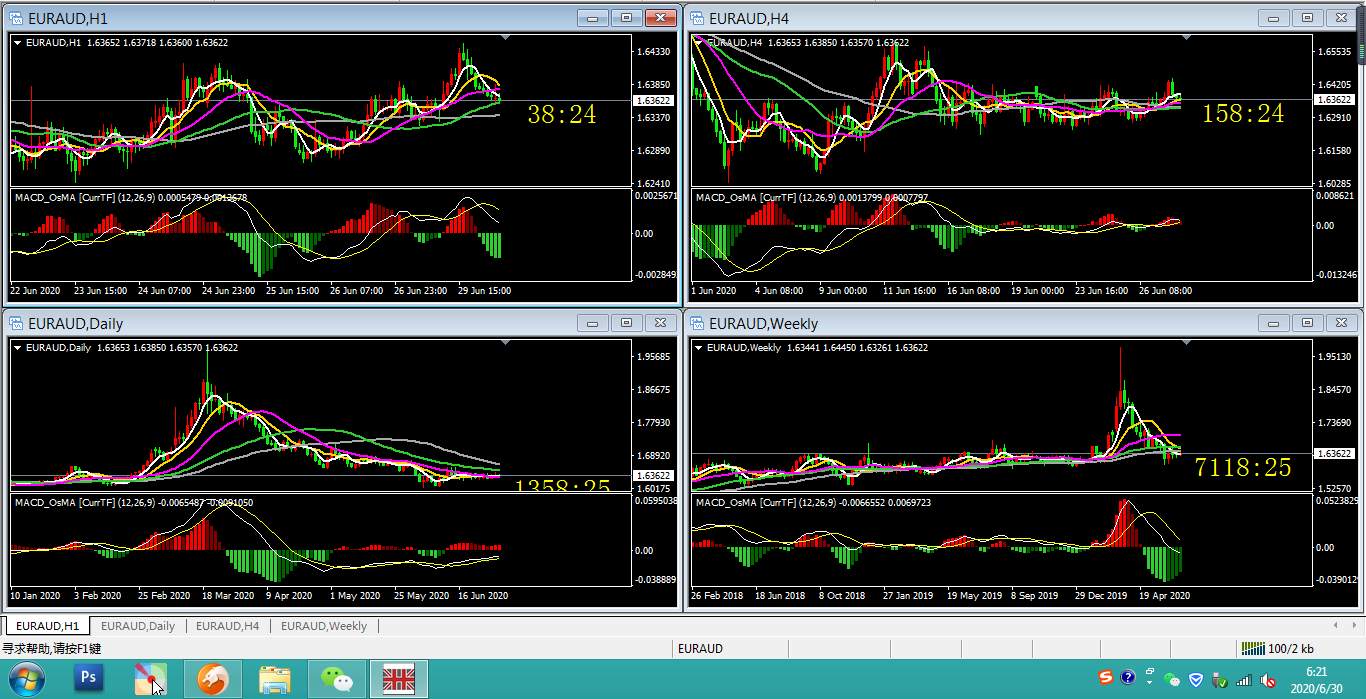Maximize the EURAUD,H4 chart window
The width and height of the screenshot is (1366, 699).
click(x=1308, y=18)
